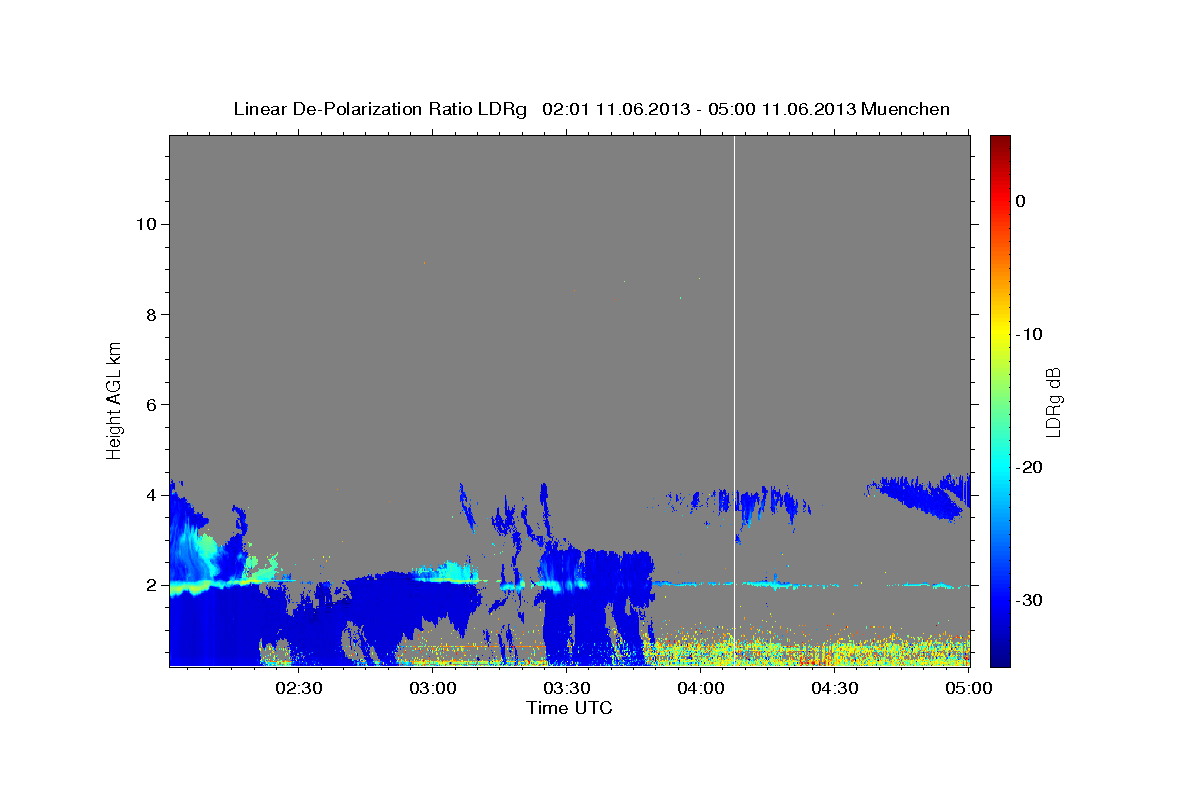Click the dark blue bottom of the colorbar
The height and width of the screenshot is (800, 1200).
[1000, 655]
